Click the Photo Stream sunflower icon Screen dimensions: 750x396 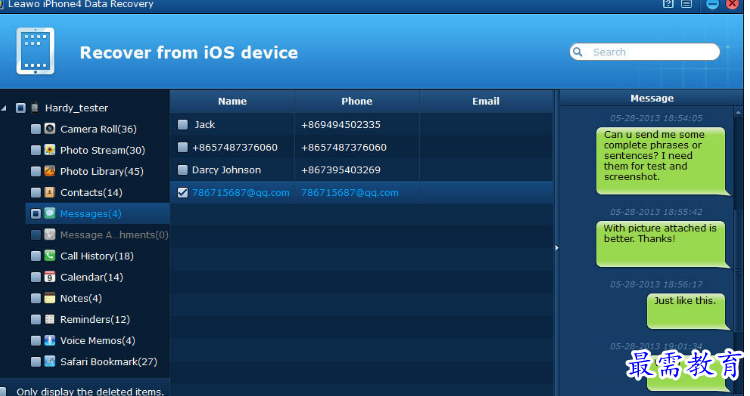[50, 150]
